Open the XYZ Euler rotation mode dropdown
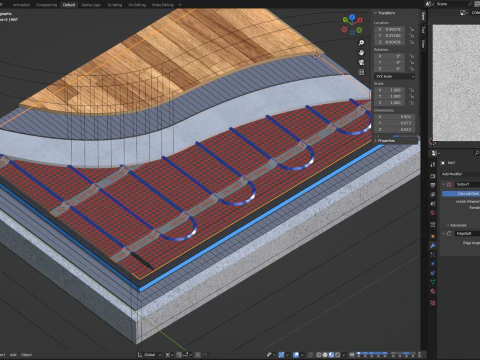Viewport: 480px width, 360px height. 395,76
